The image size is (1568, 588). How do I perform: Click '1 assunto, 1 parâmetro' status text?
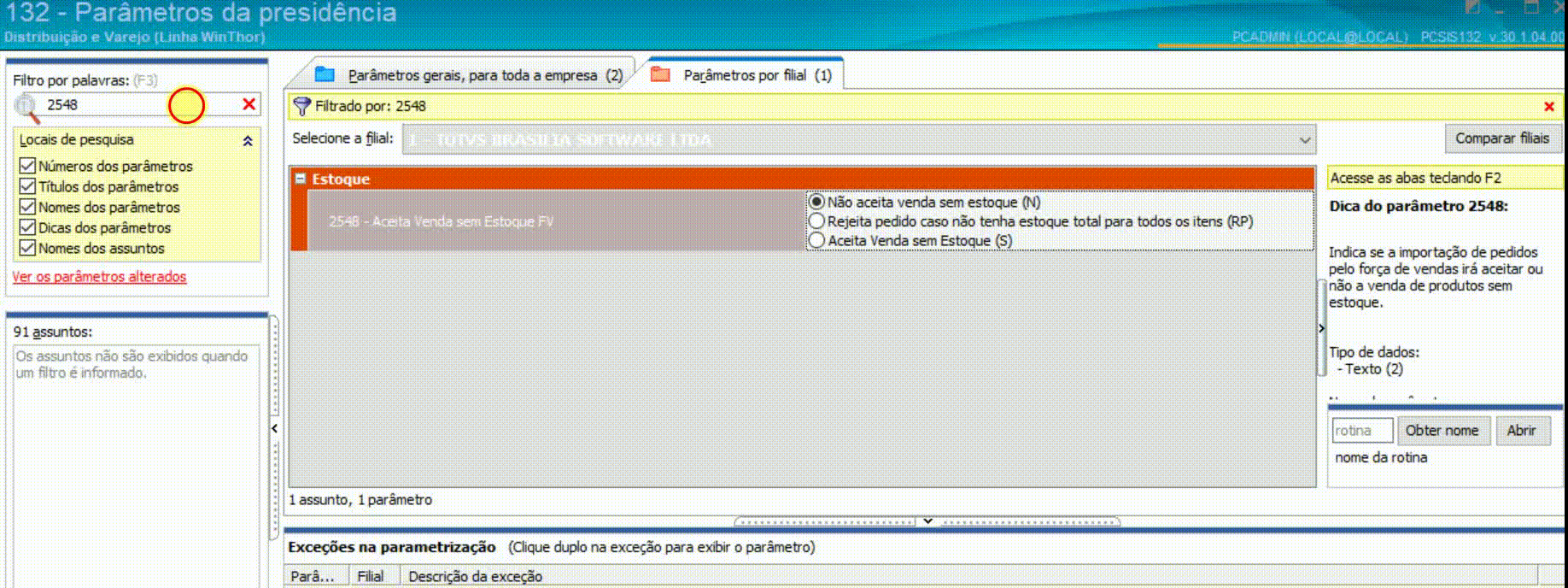(360, 500)
